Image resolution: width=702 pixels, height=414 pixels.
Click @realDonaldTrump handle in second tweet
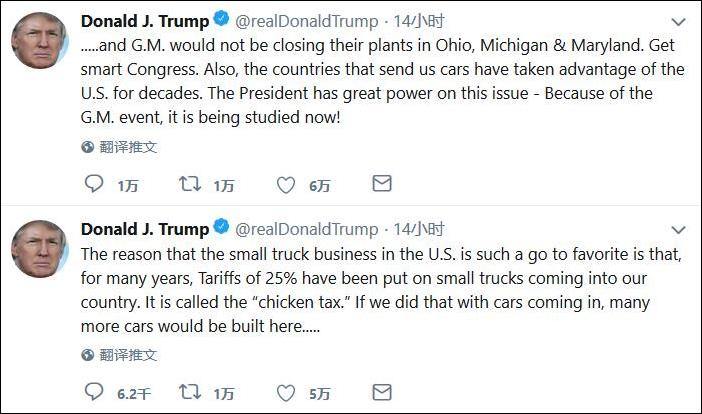click(x=307, y=229)
